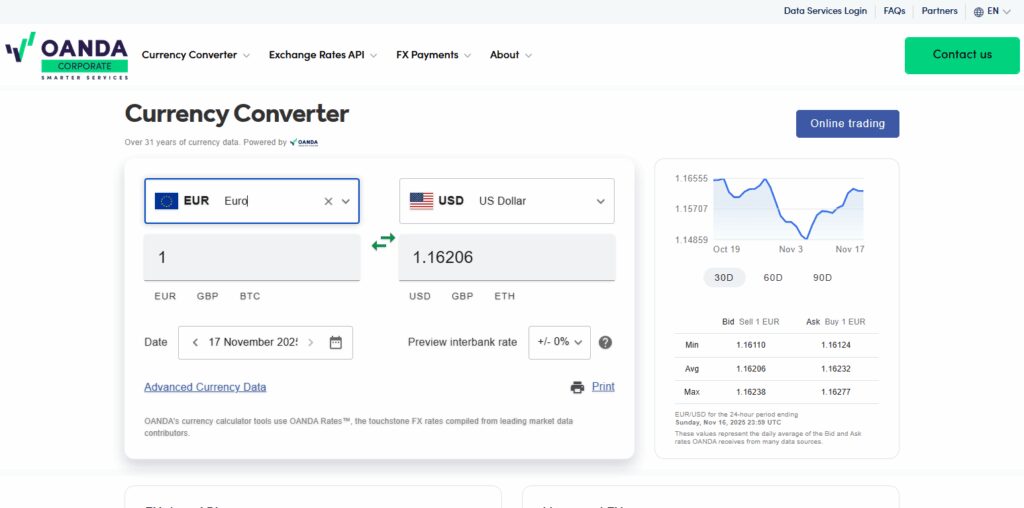
Task: Click the US flag icon
Action: point(421,201)
